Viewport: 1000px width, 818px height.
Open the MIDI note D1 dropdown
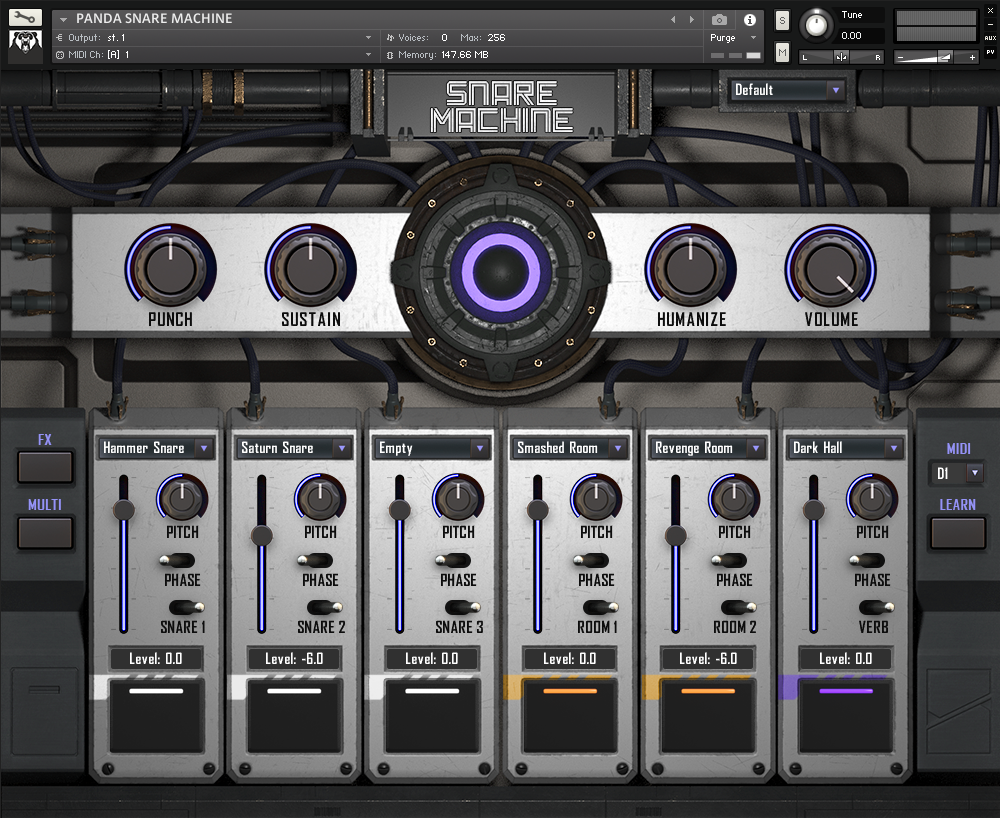coord(956,473)
